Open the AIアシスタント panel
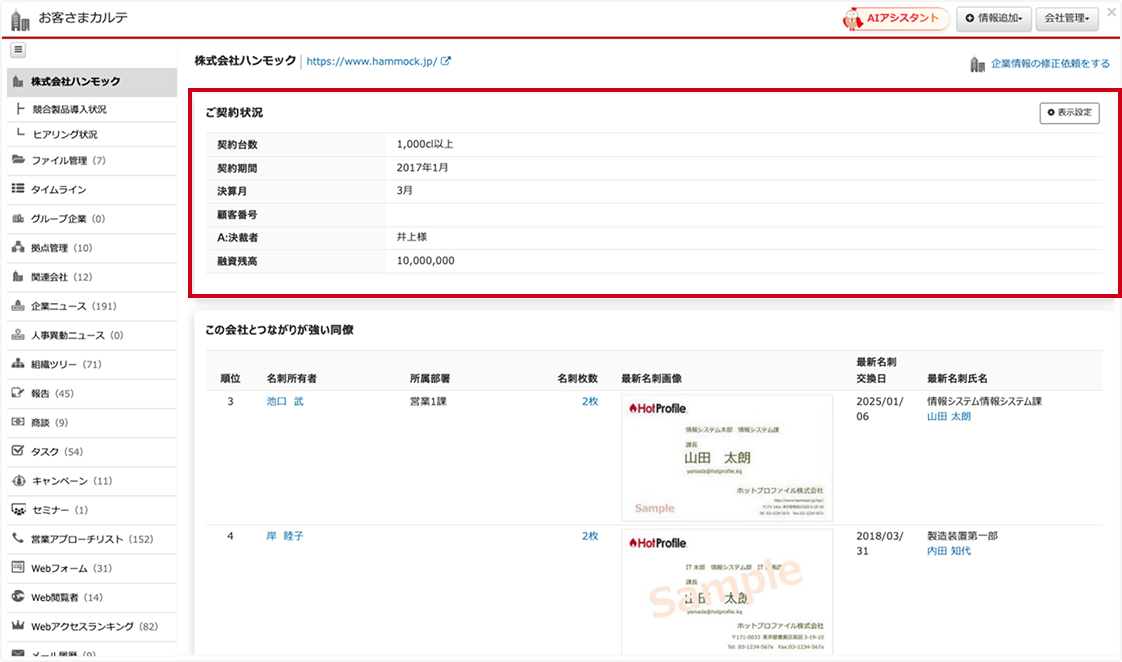The width and height of the screenshot is (1122, 662). 896,18
